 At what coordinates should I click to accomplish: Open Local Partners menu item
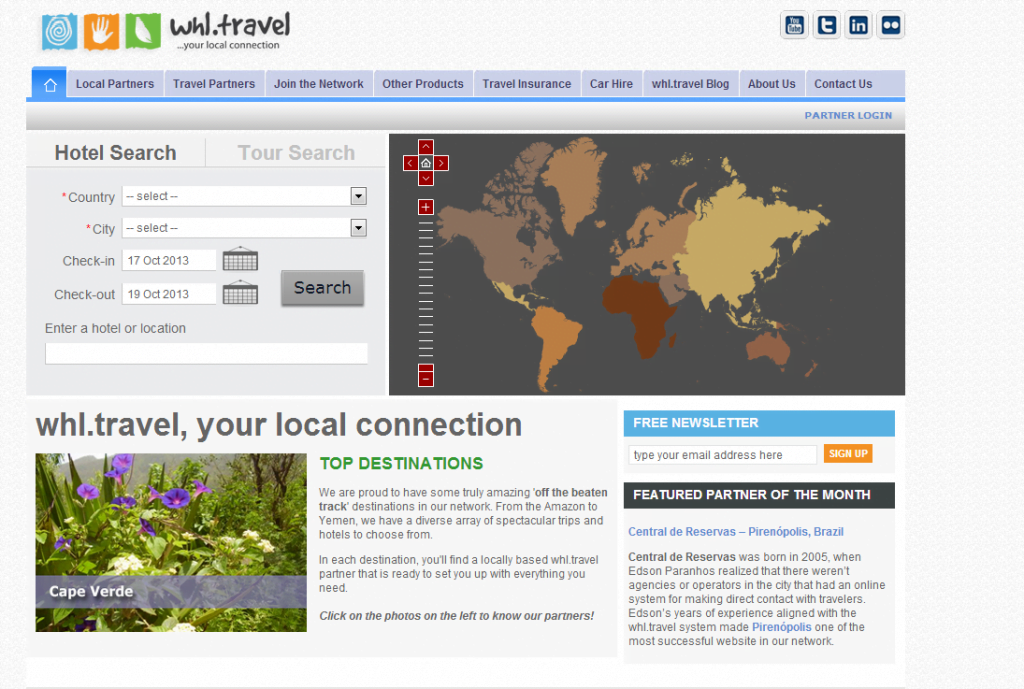115,84
